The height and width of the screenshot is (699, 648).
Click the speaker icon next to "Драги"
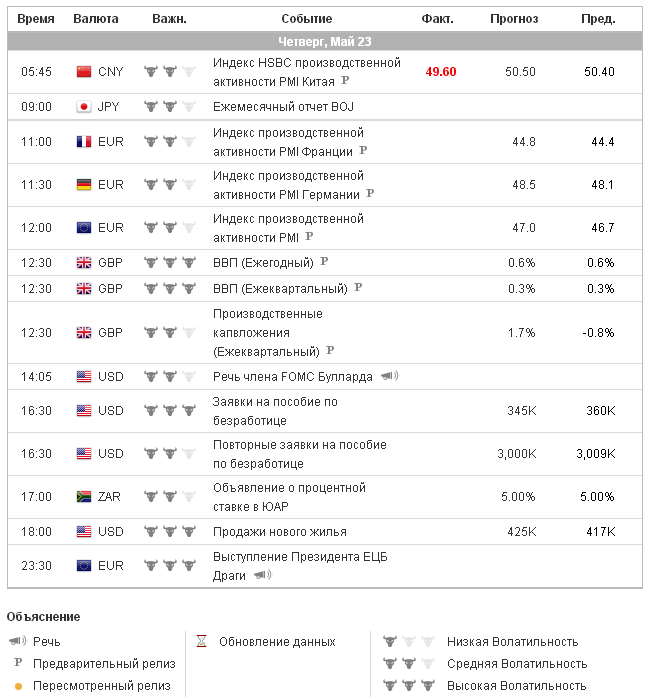click(262, 575)
